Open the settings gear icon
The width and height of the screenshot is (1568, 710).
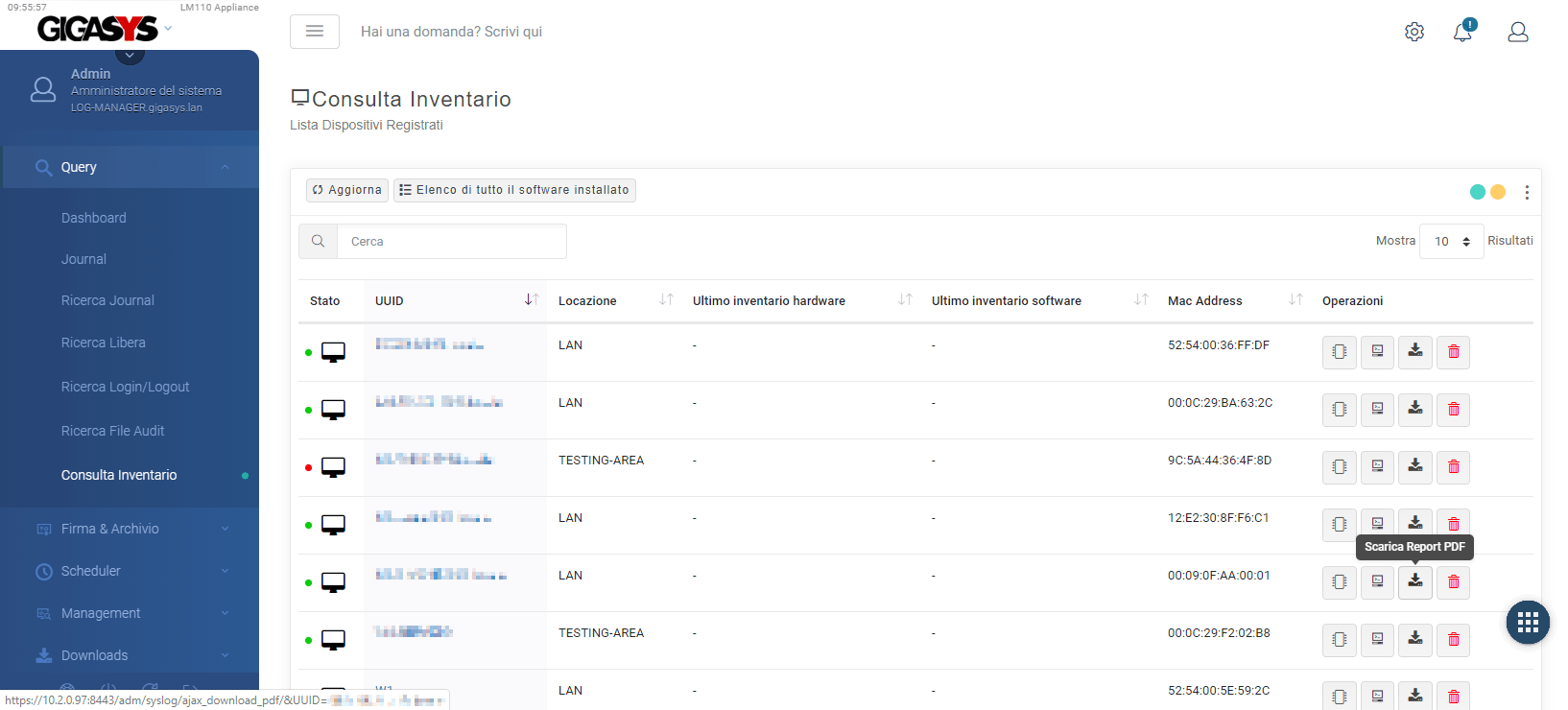point(1414,32)
